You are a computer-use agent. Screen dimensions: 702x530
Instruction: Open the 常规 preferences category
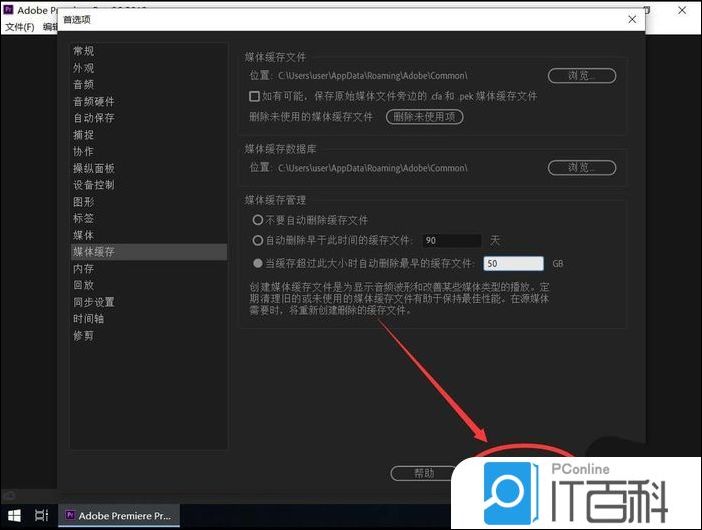(84, 51)
